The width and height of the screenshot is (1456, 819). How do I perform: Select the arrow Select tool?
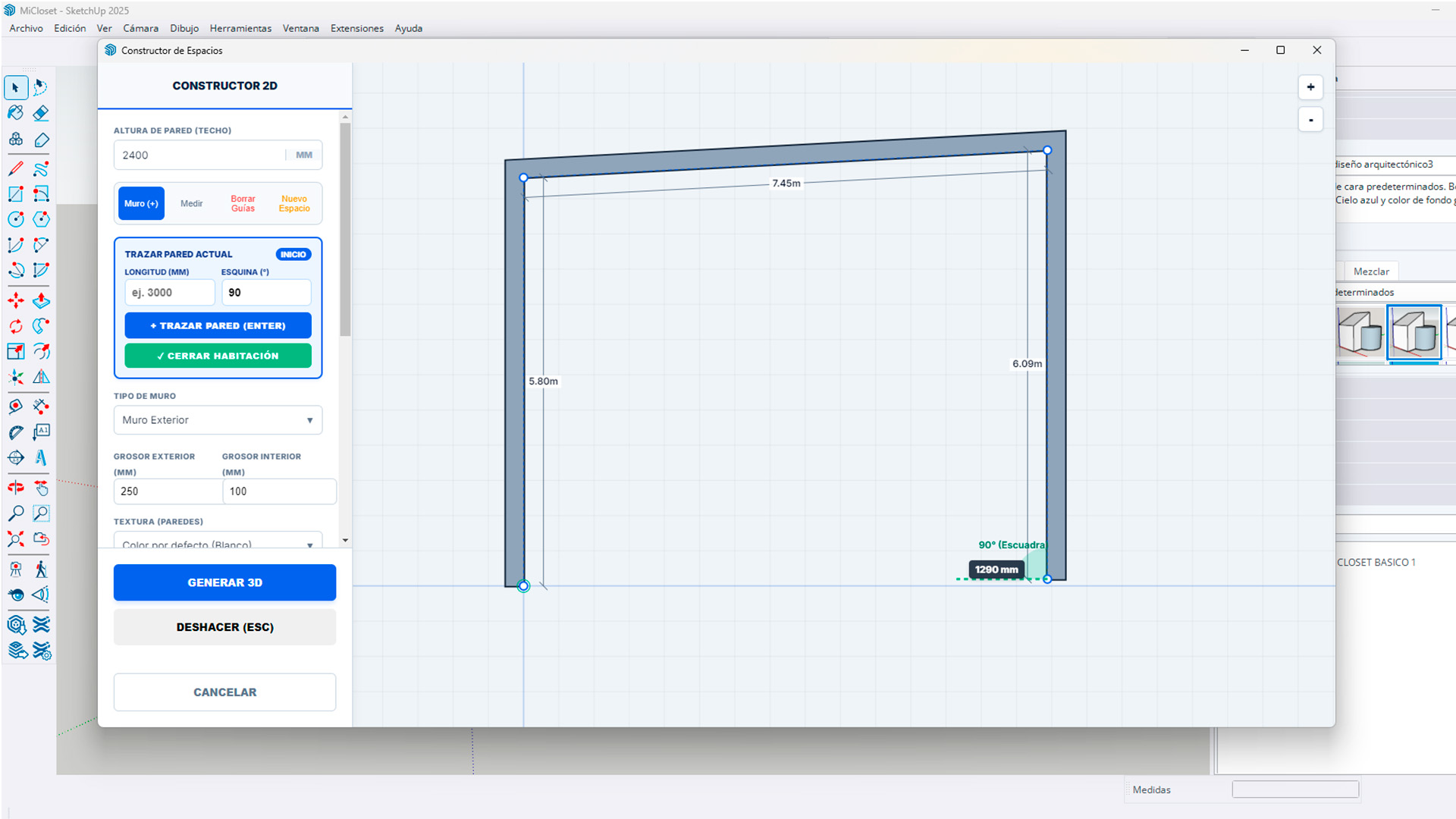click(x=16, y=88)
